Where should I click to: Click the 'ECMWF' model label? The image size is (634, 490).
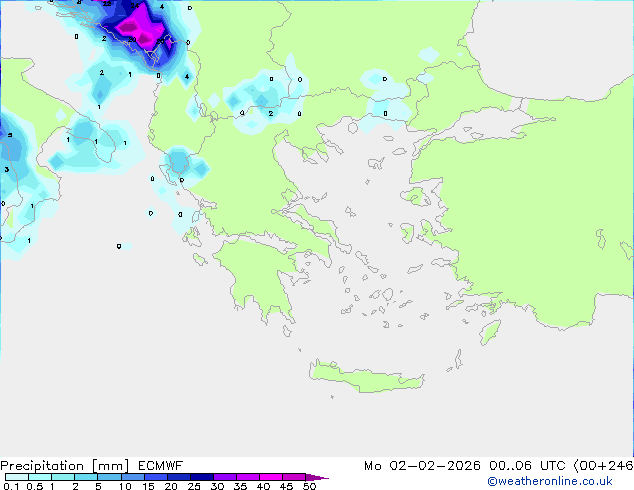click(161, 466)
